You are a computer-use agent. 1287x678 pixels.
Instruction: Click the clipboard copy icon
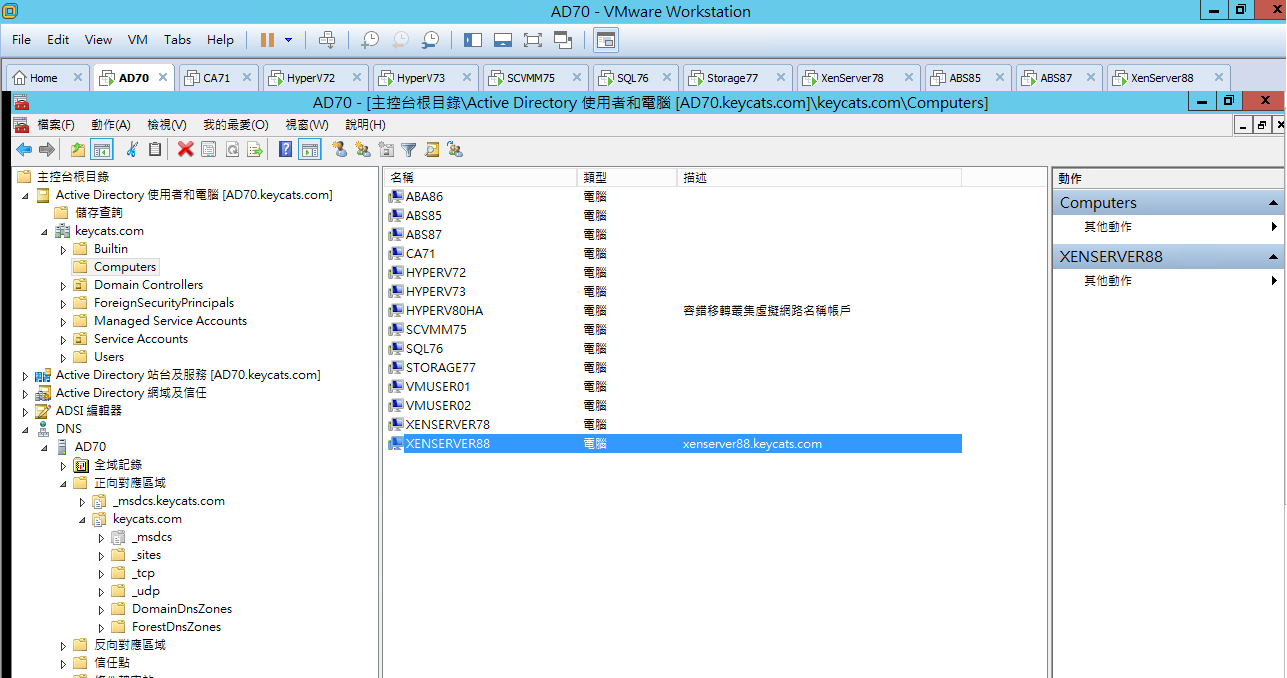point(155,150)
